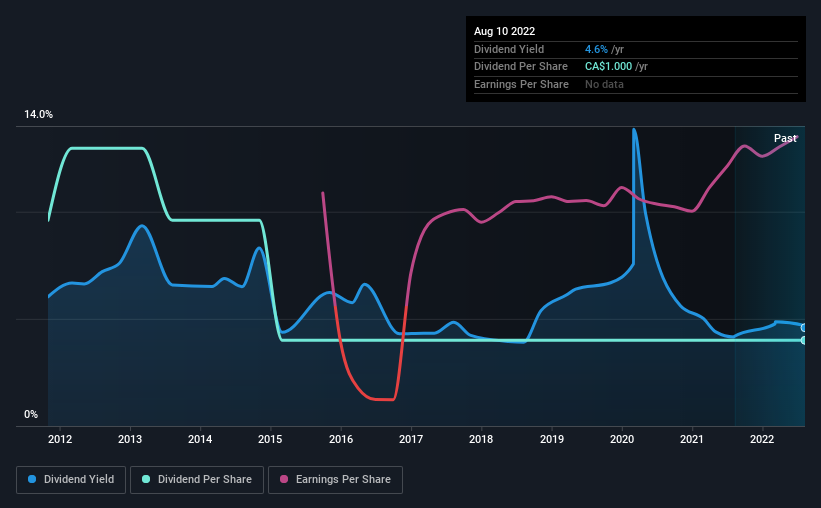Image resolution: width=821 pixels, height=508 pixels.
Task: Click the pink Earnings Per Share legend dot
Action: [x=284, y=479]
